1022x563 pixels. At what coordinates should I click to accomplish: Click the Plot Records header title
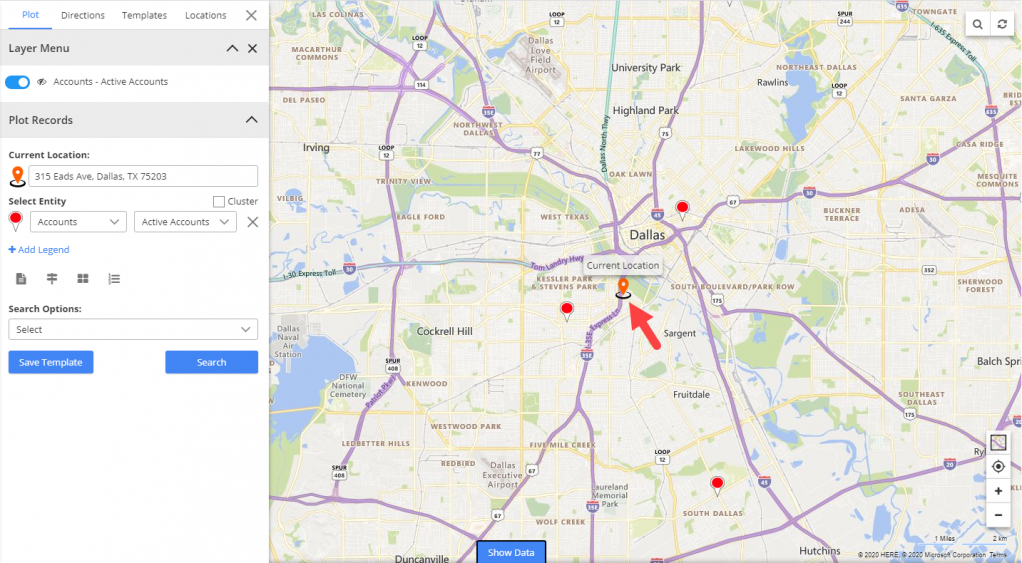tap(40, 120)
